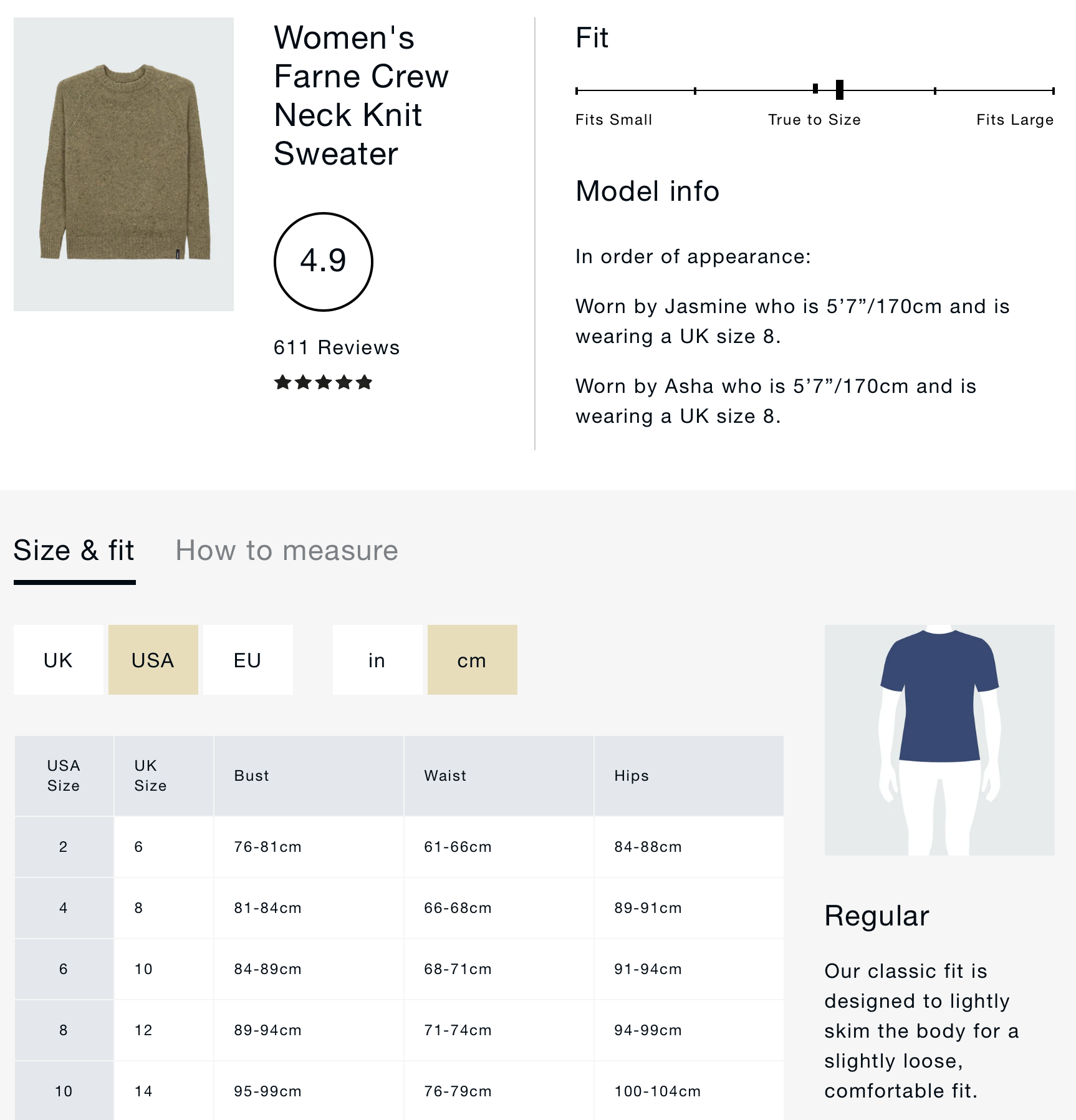Image resolution: width=1076 pixels, height=1120 pixels.
Task: Select UK sizing region
Action: coord(59,660)
